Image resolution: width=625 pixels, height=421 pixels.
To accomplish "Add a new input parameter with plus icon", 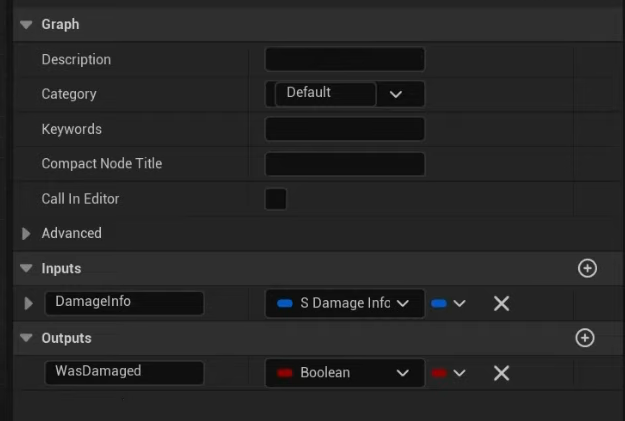I will pos(587,268).
